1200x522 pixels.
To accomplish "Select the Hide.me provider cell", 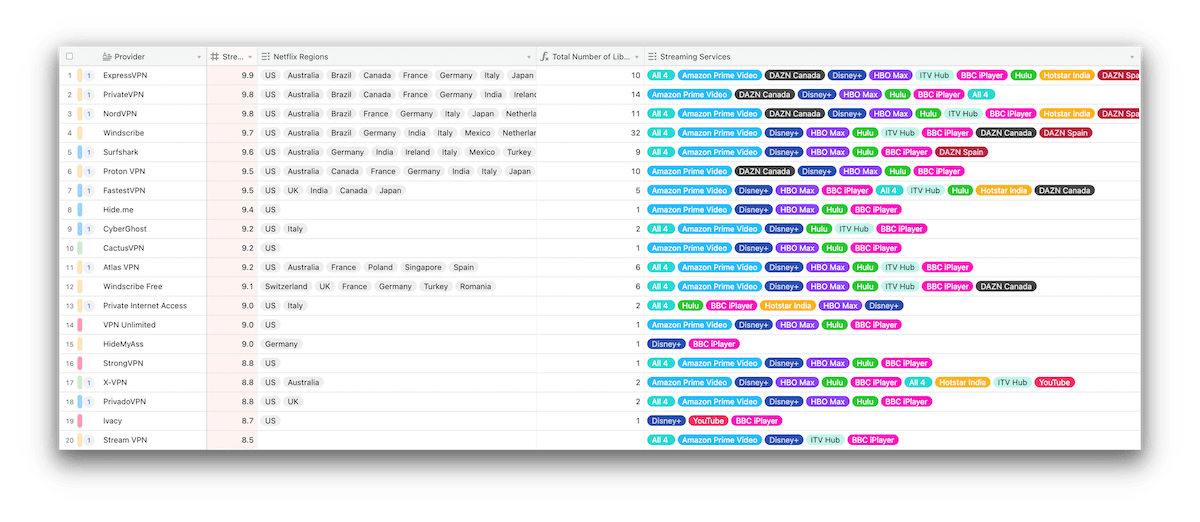I will pyautogui.click(x=152, y=210).
